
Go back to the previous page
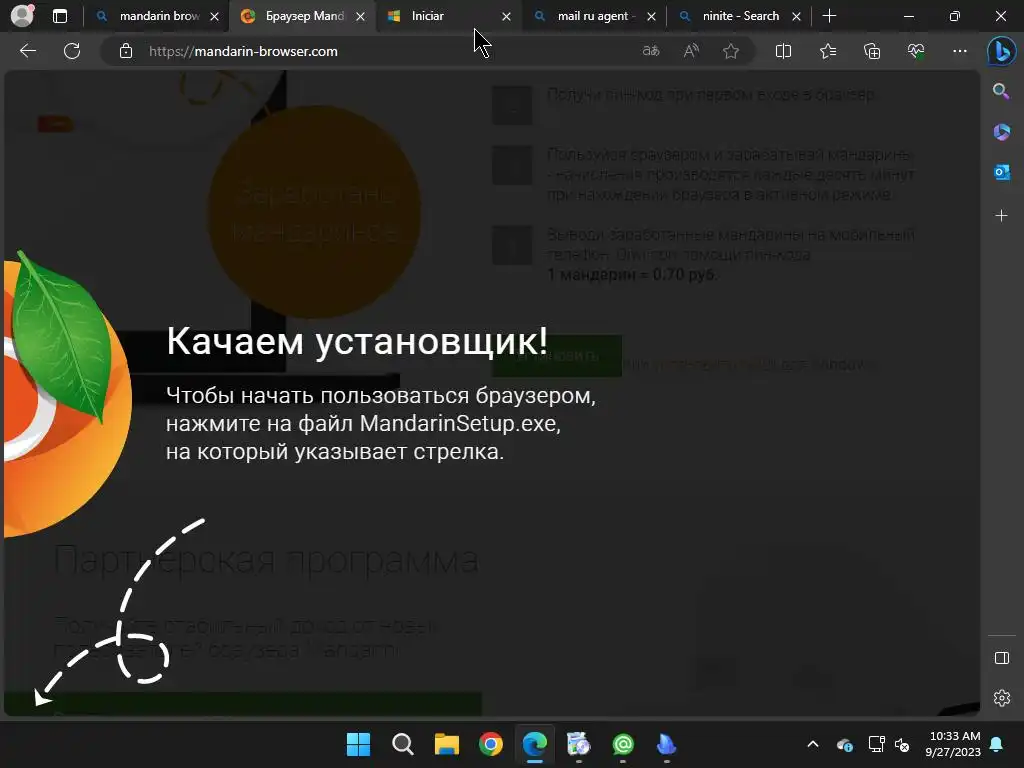(x=27, y=51)
